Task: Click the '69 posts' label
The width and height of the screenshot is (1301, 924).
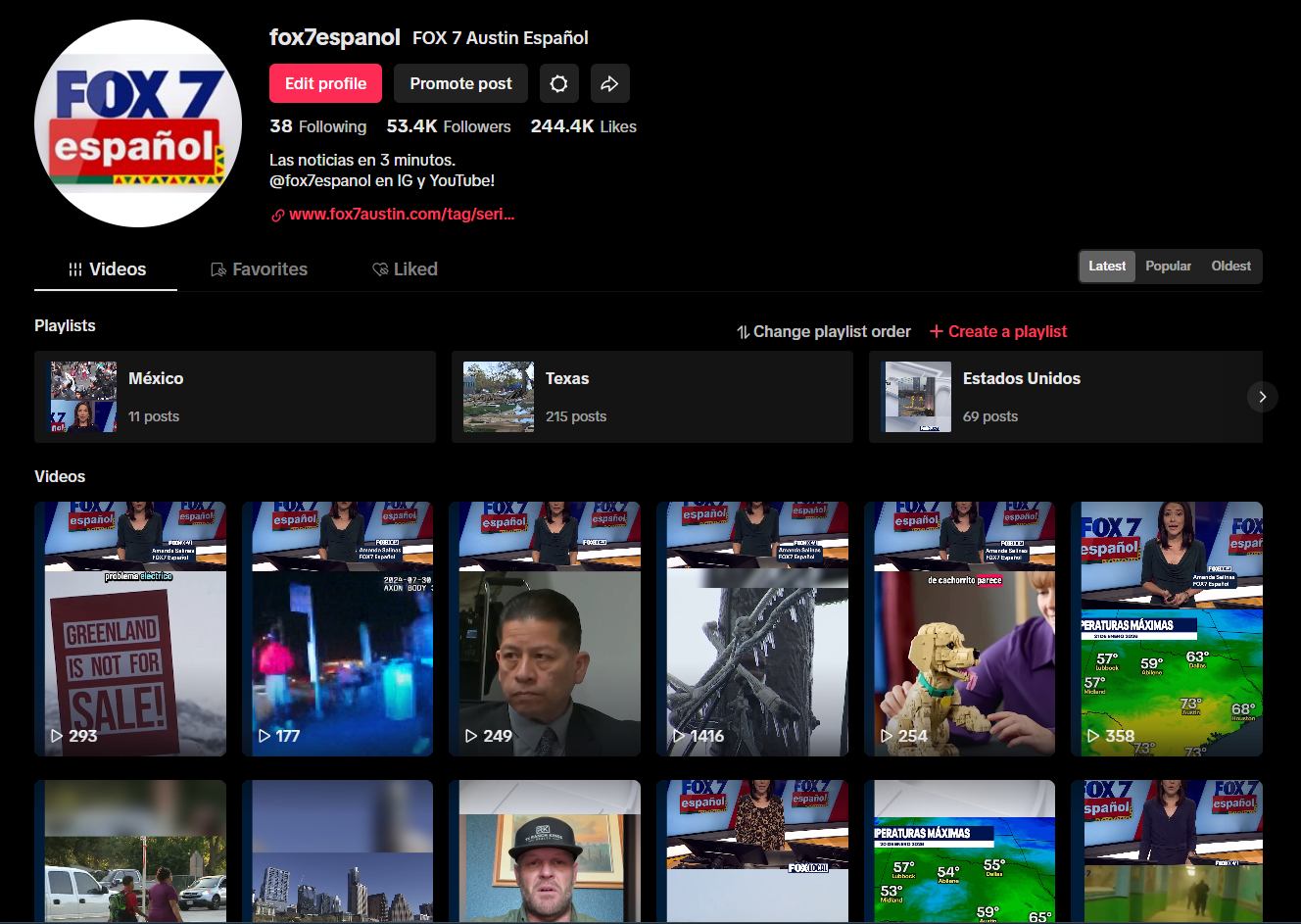Action: [990, 416]
